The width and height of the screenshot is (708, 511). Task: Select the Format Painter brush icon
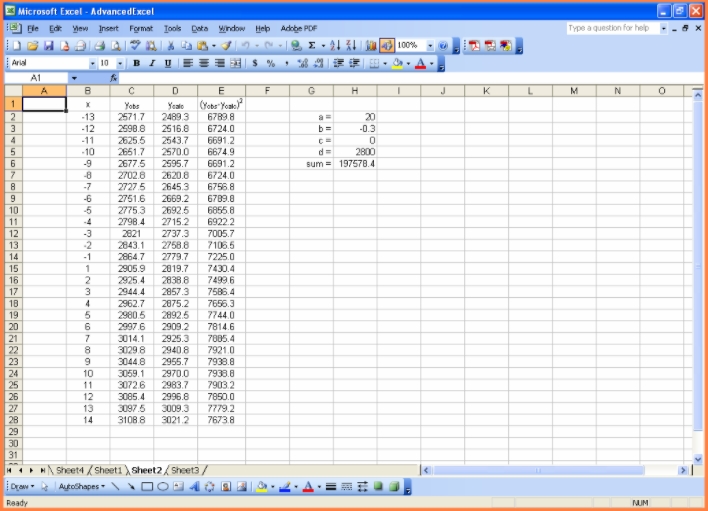pyautogui.click(x=227, y=46)
